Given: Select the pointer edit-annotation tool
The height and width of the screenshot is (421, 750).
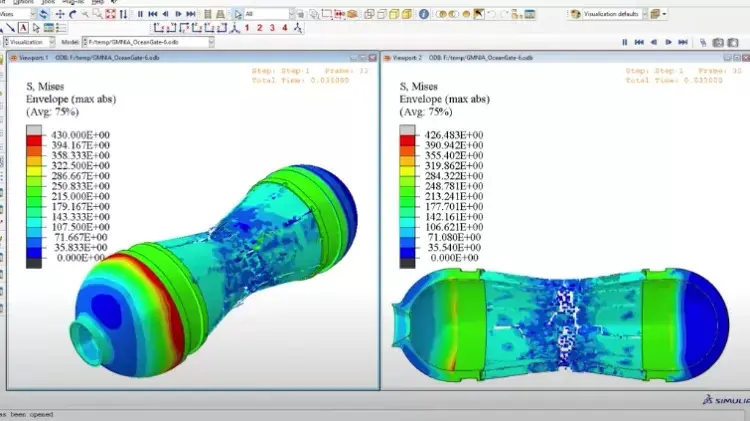Looking at the screenshot, I should click(x=36, y=28).
